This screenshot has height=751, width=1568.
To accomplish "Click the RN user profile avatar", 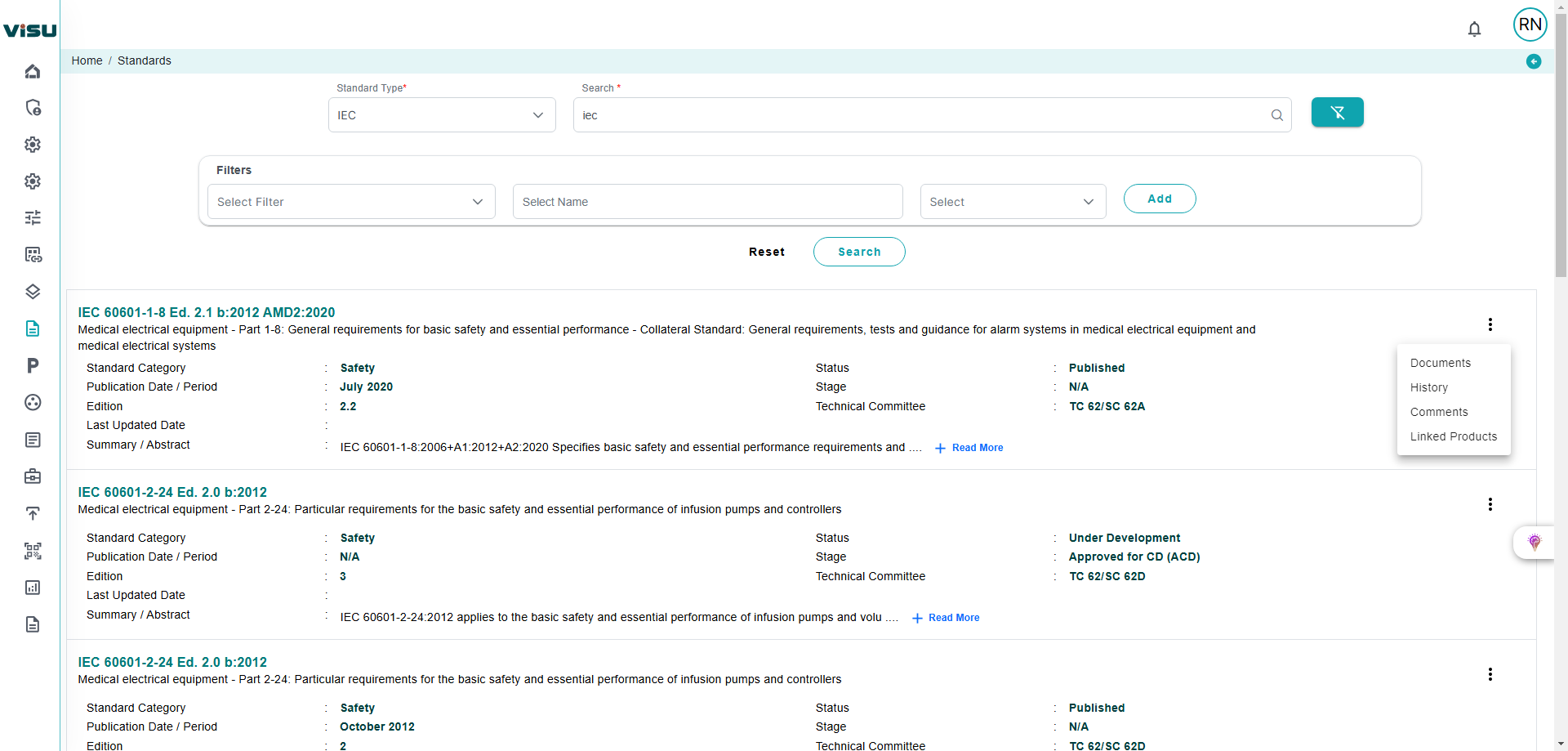I will coord(1530,25).
